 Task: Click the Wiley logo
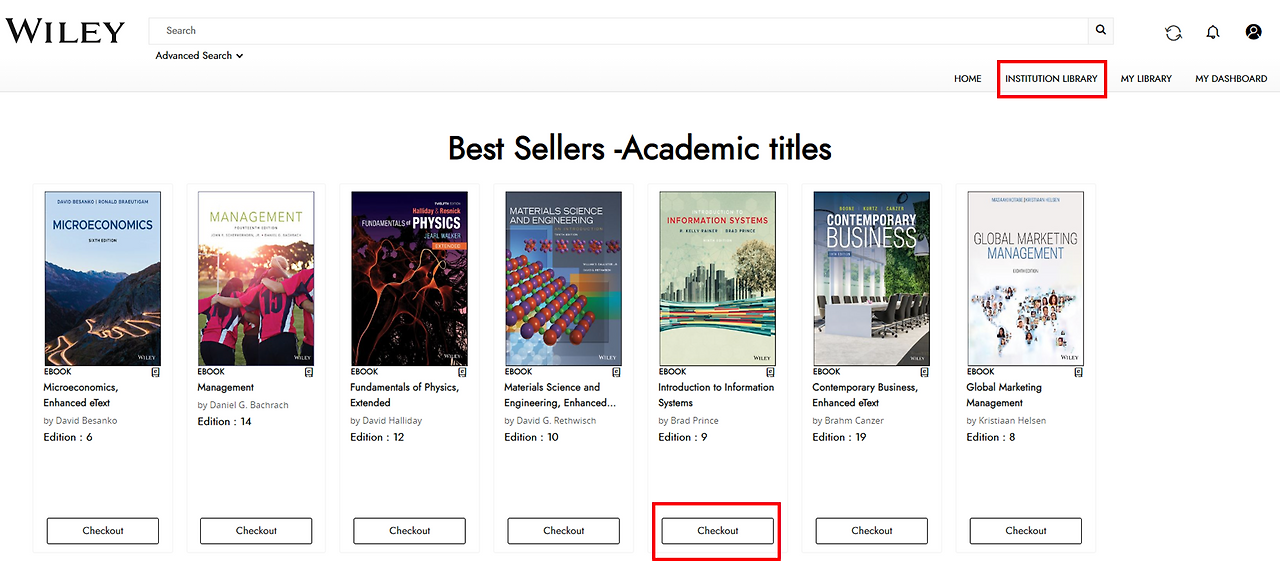[x=65, y=32]
